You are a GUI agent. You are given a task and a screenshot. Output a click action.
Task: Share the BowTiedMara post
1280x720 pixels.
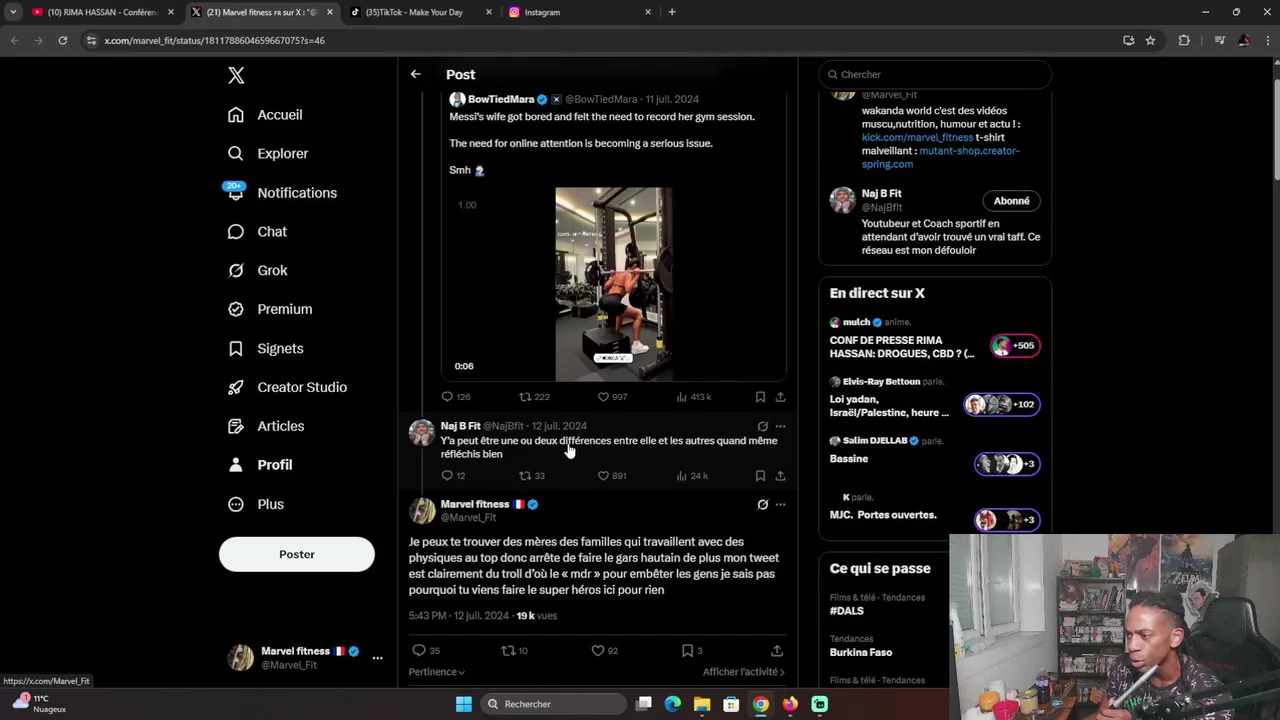pos(780,397)
